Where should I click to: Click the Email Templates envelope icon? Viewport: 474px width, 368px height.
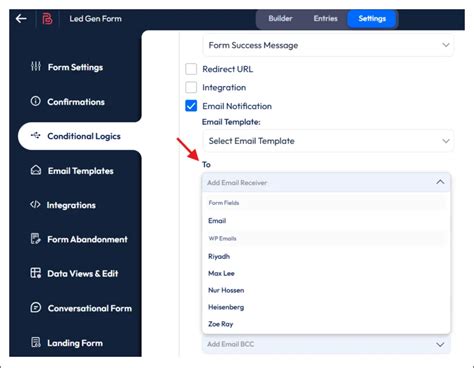tap(36, 170)
